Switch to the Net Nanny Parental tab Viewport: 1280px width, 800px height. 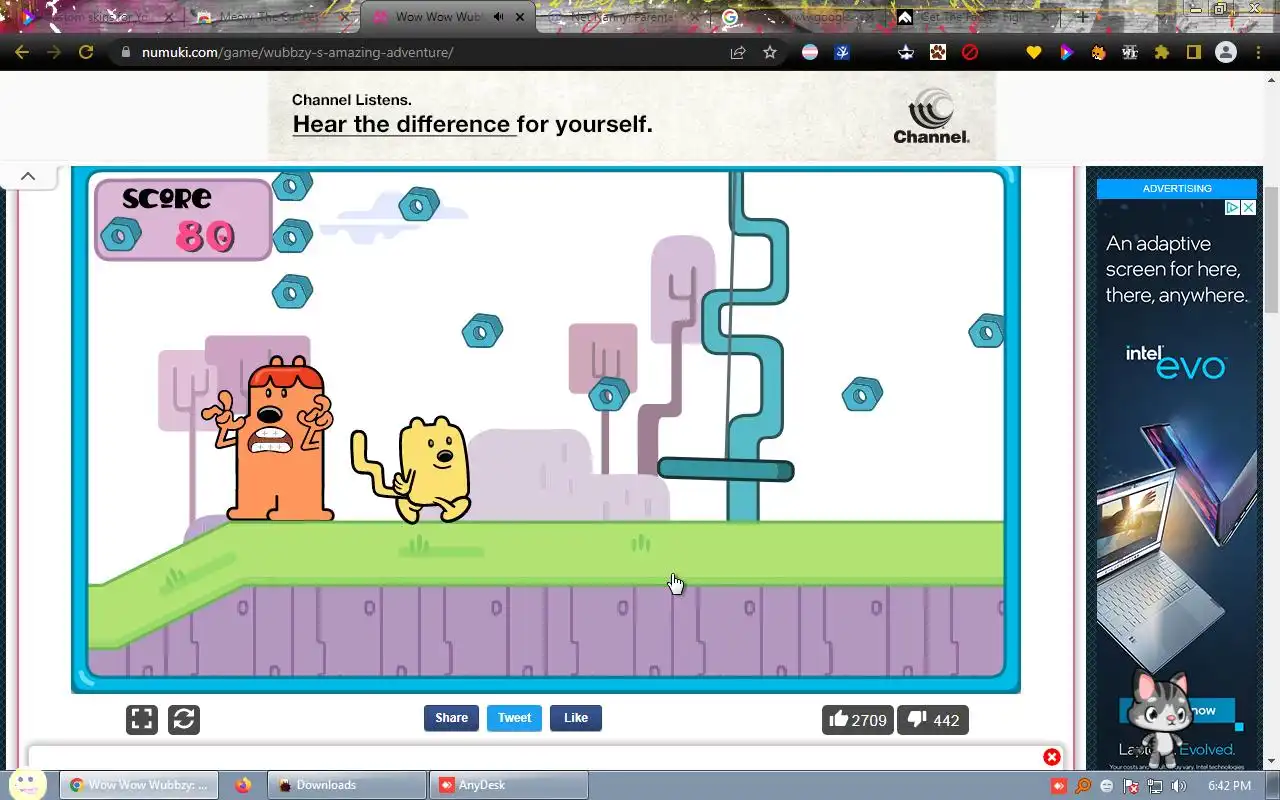621,17
